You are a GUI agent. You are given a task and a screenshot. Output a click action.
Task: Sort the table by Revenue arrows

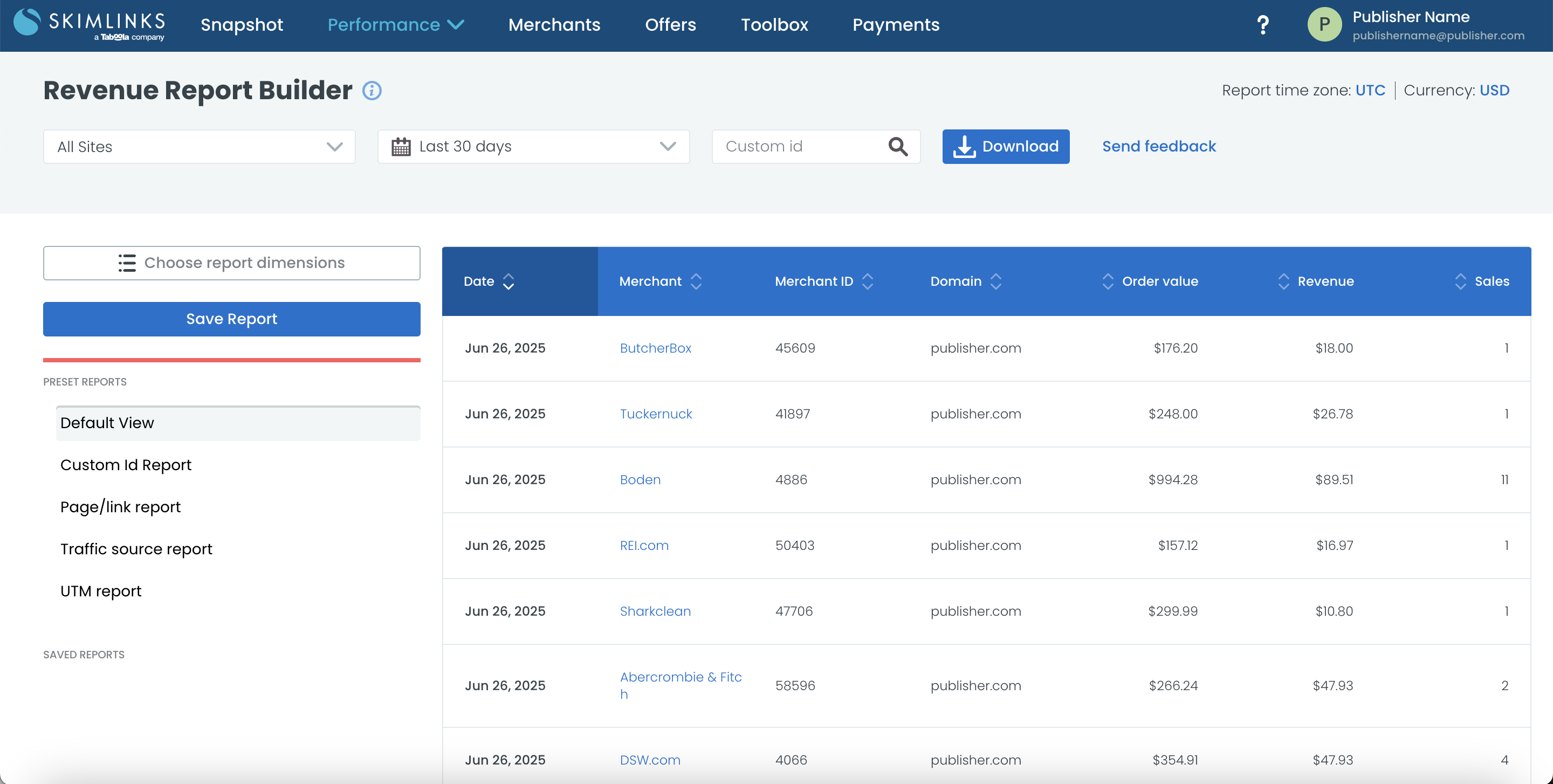(x=1283, y=281)
